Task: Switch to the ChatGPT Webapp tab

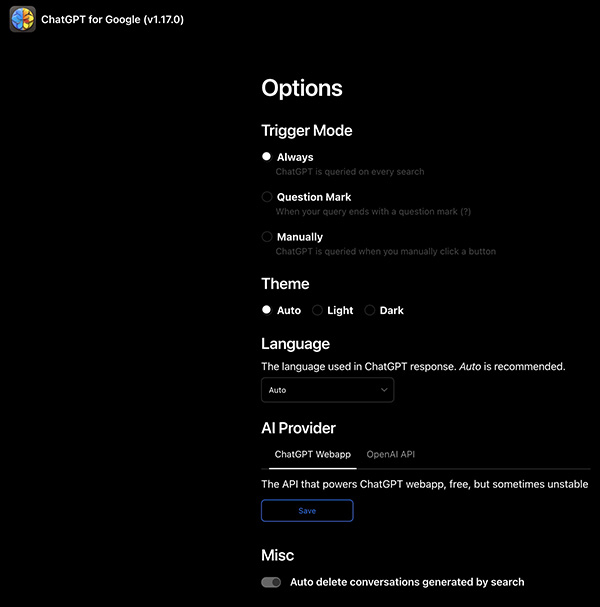Action: [312, 454]
